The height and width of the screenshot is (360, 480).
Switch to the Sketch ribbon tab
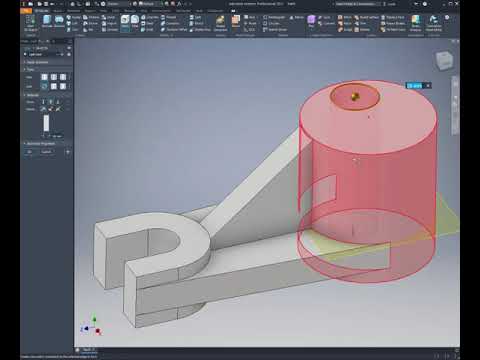[x=58, y=11]
